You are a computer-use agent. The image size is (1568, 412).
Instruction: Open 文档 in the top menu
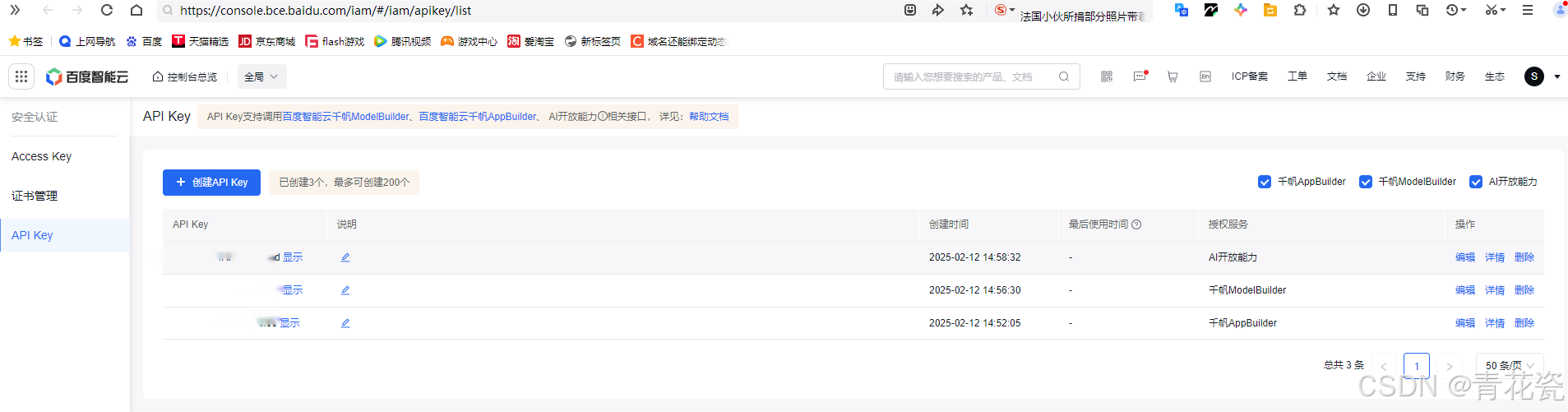1337,76
